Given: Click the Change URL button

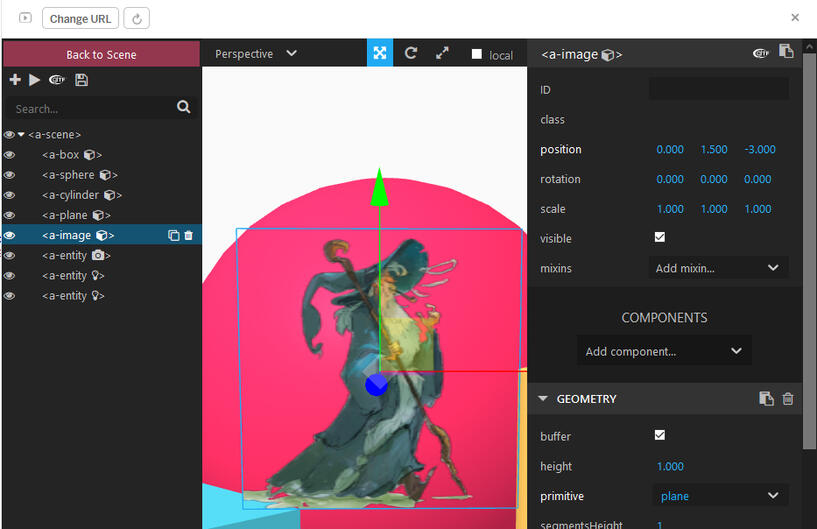Looking at the screenshot, I should 80,18.
